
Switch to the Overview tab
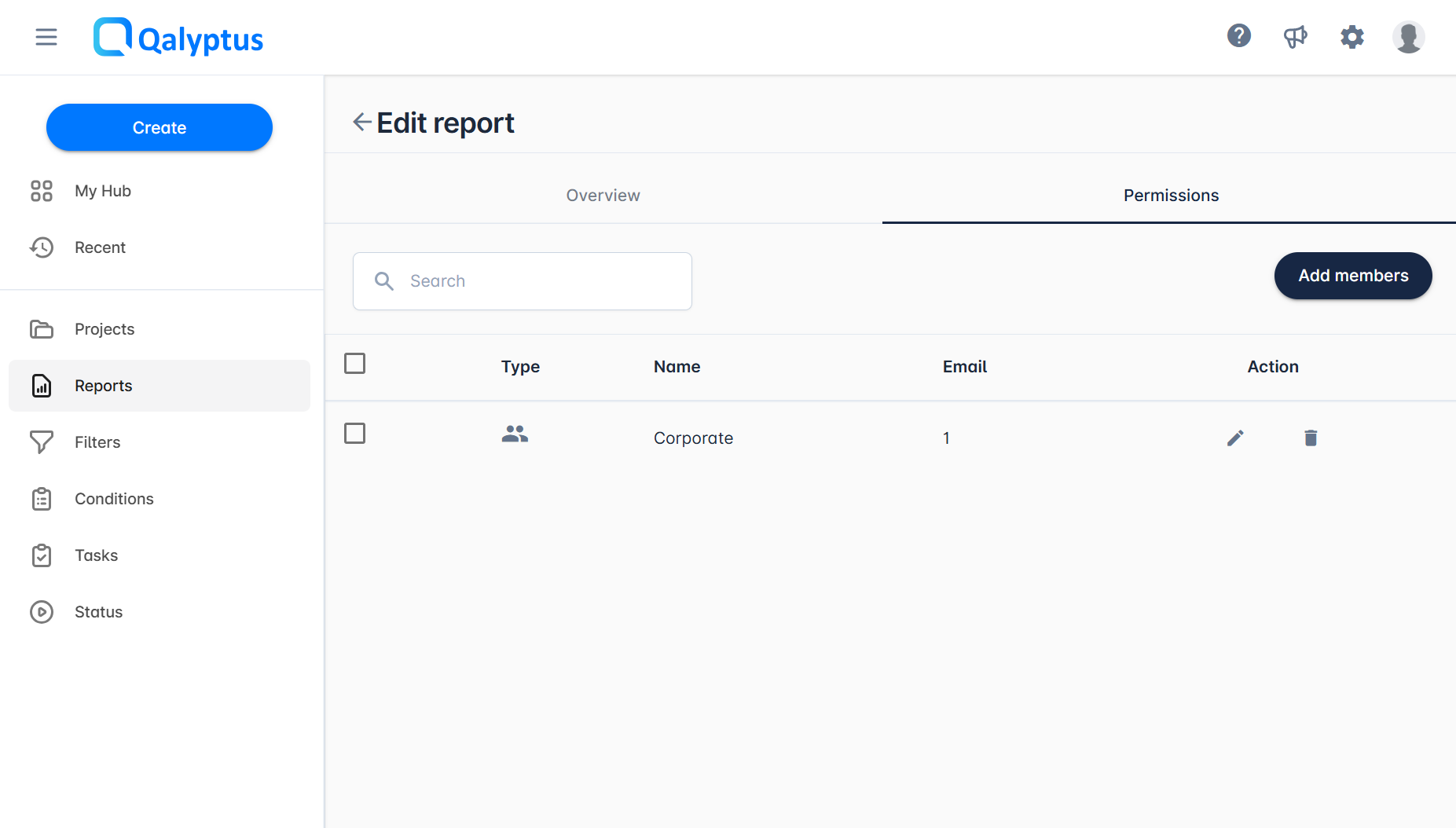603,195
